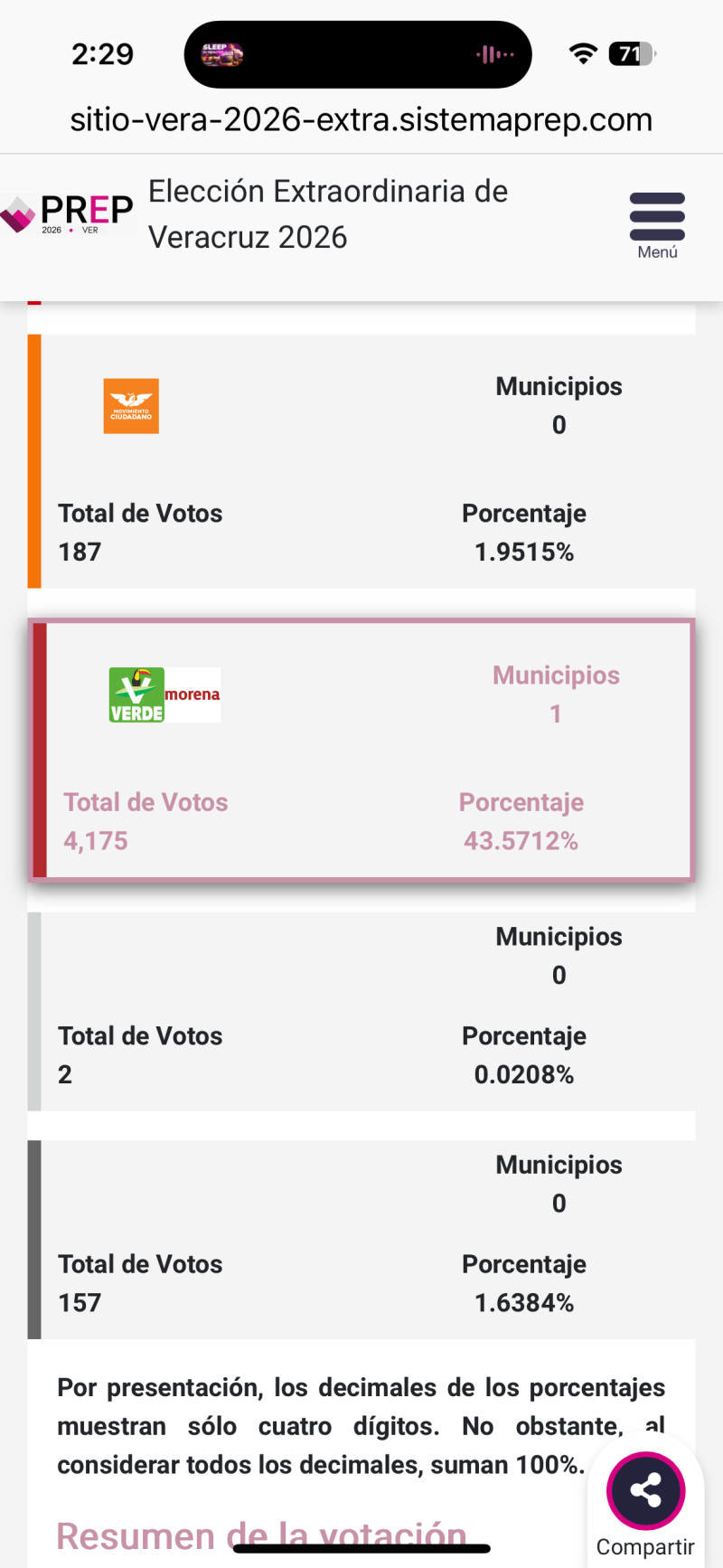Open the hamburger Menú icon
Image resolution: width=723 pixels, height=1568 pixels.
tap(657, 216)
